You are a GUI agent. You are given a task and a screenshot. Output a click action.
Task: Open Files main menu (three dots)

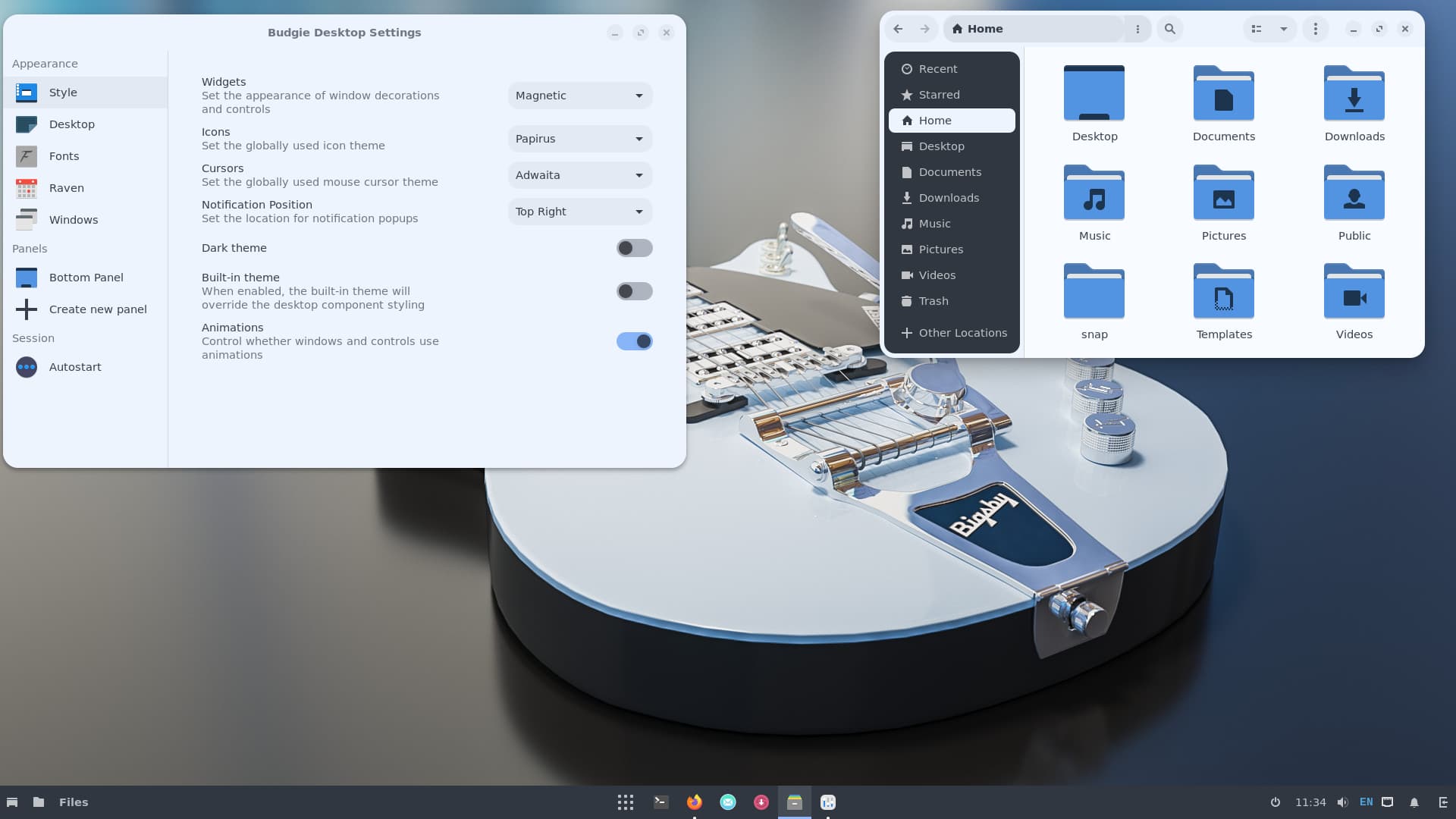tap(1316, 29)
